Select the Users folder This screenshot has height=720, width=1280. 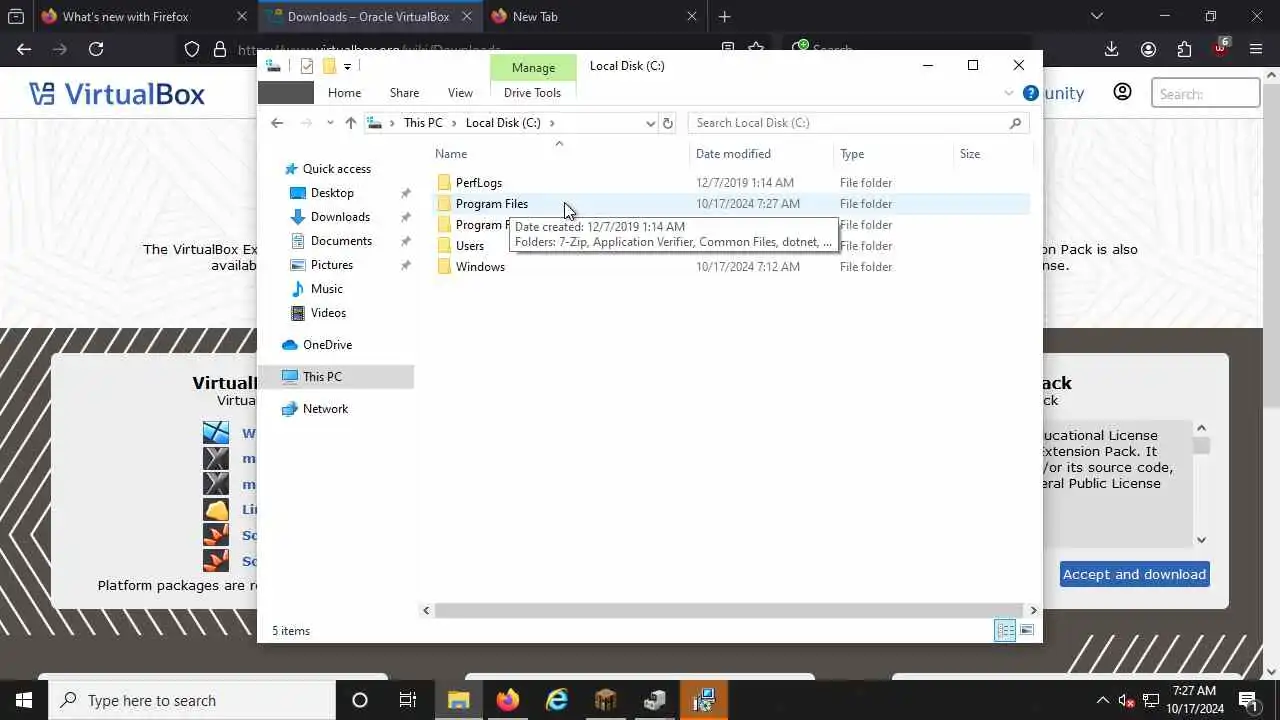[470, 246]
